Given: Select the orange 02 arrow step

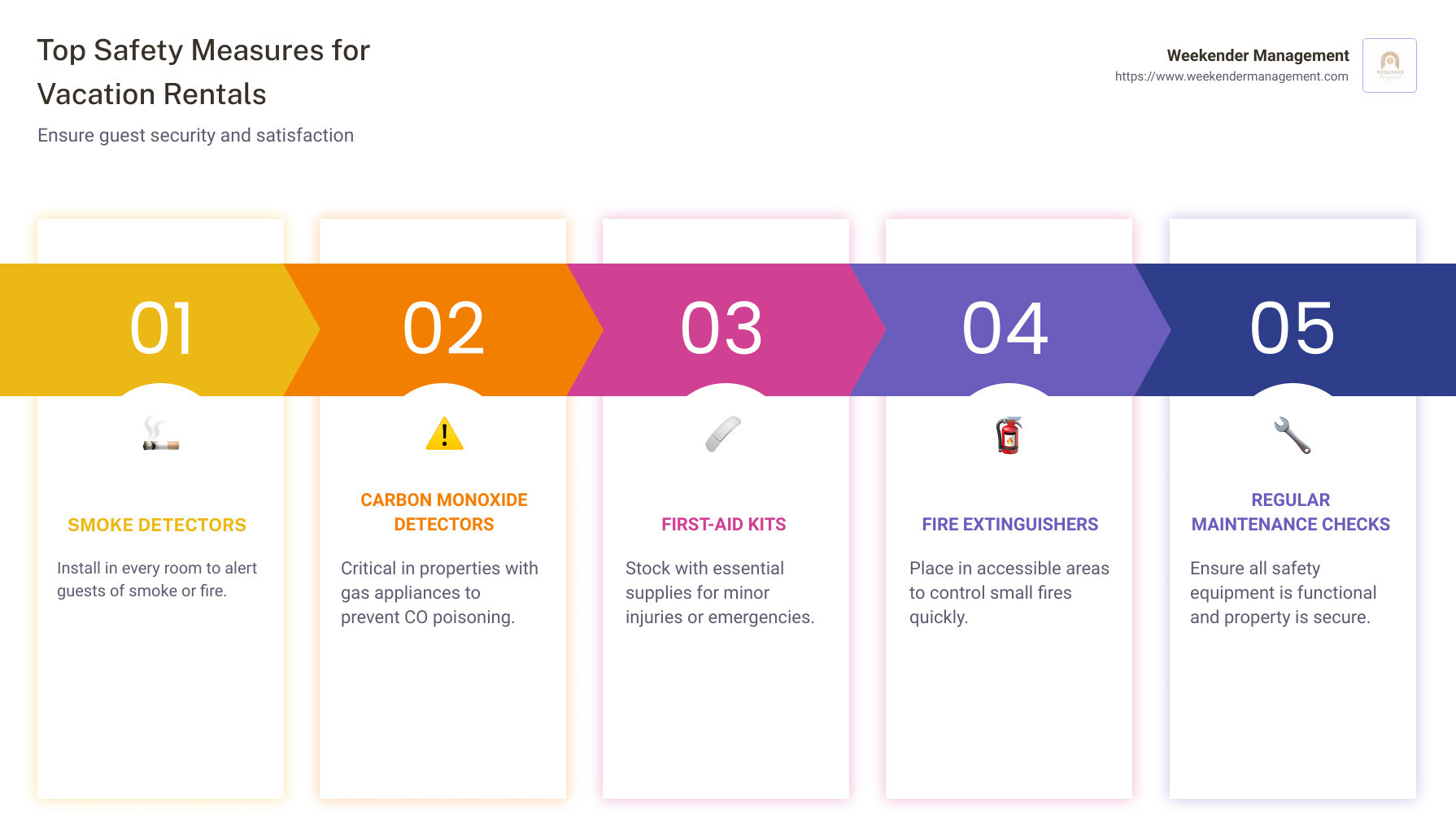Looking at the screenshot, I should [444, 329].
